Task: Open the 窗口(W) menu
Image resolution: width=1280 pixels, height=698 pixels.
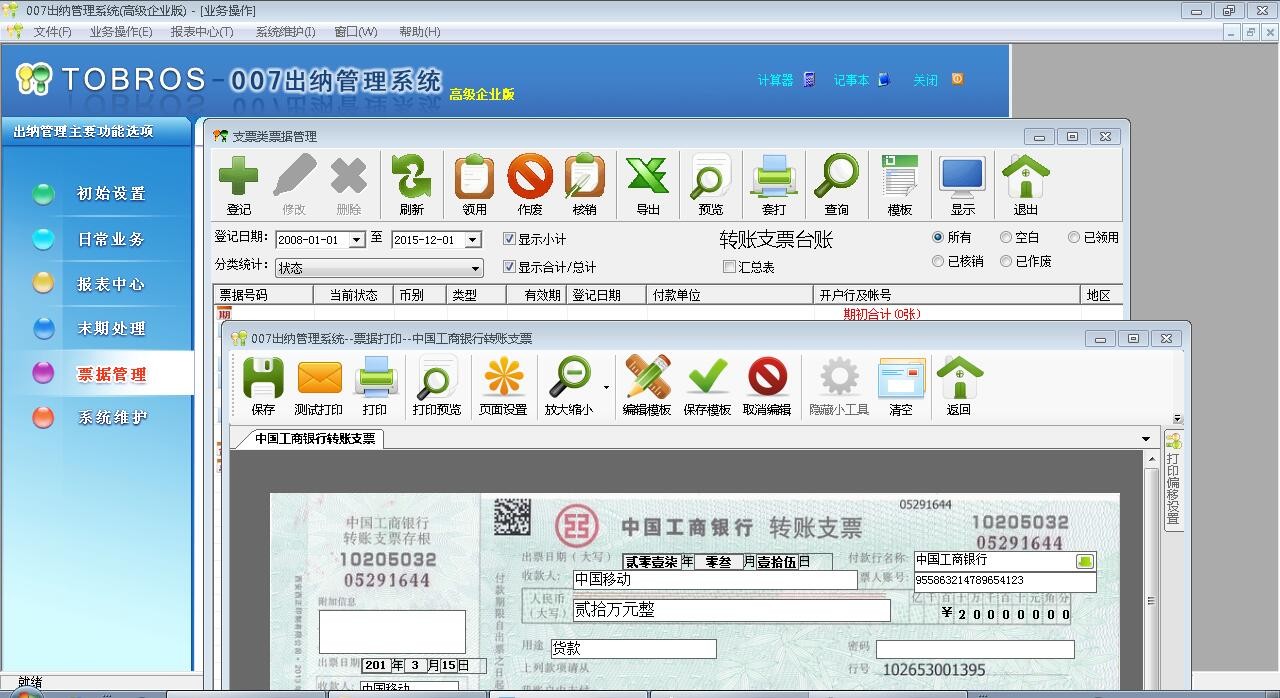Action: (x=356, y=32)
